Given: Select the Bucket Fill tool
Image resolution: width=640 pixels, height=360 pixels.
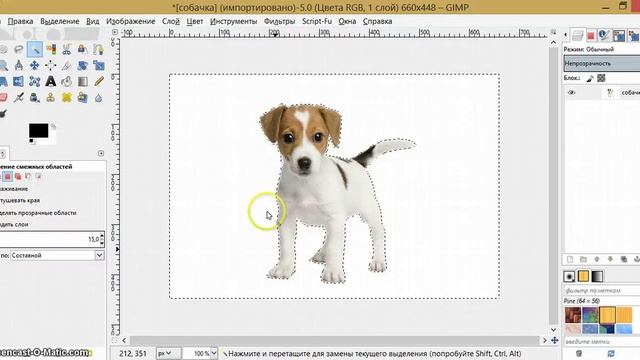Looking at the screenshot, I should tap(67, 81).
